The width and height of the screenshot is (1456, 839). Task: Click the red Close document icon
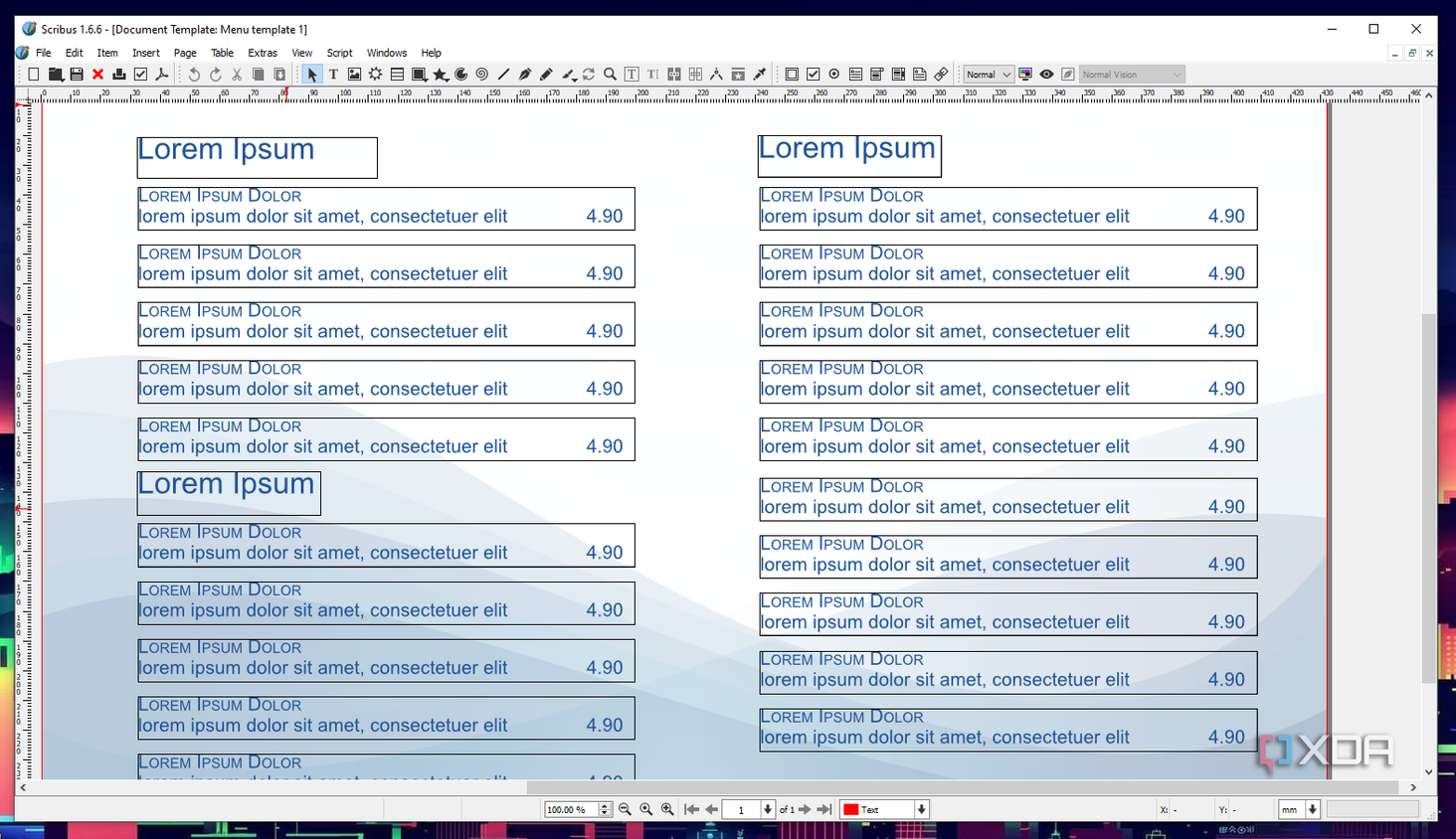click(x=97, y=75)
